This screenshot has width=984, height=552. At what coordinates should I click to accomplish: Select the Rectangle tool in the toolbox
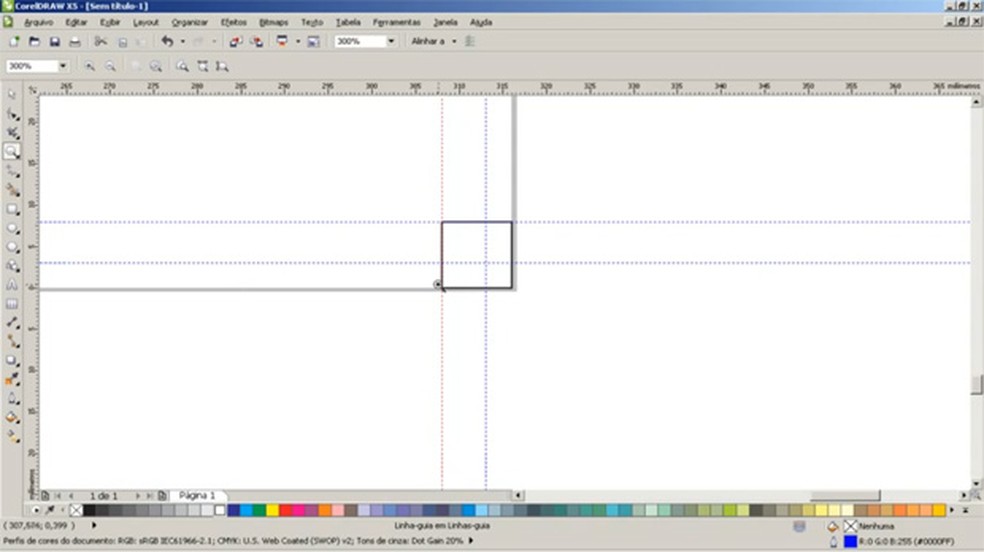(12, 209)
